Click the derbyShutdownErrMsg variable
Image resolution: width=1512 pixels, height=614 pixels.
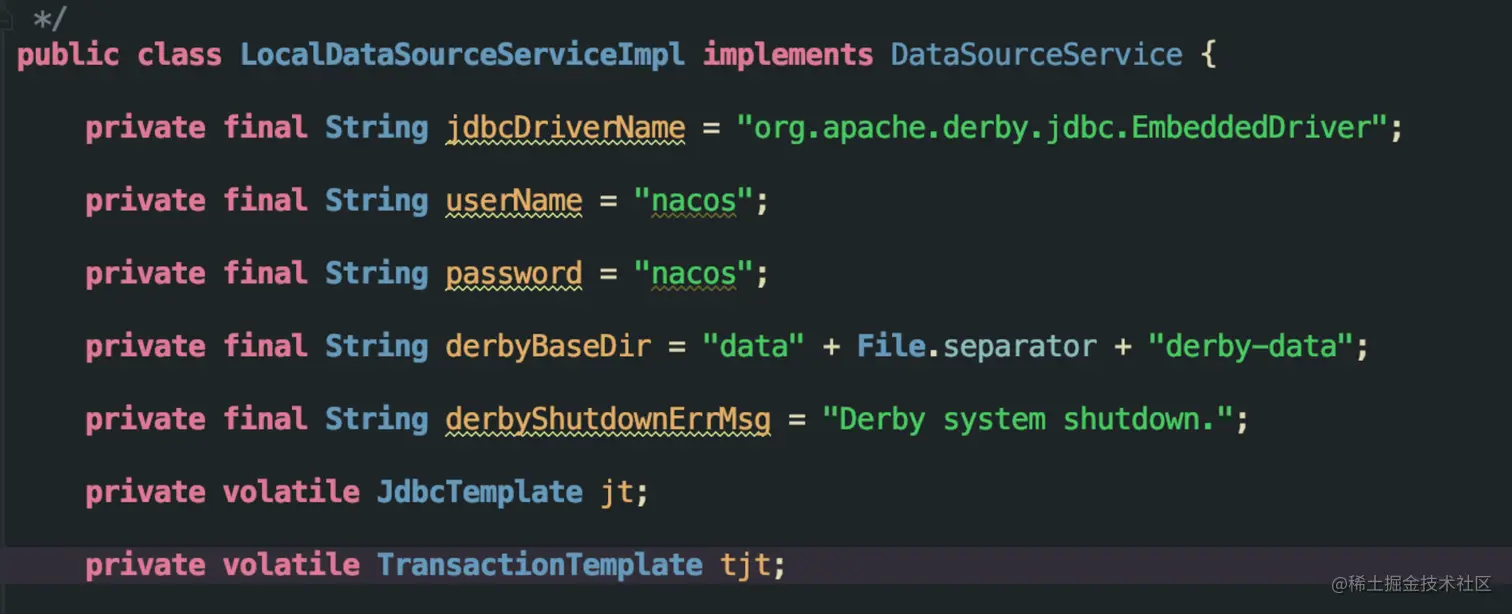tap(608, 419)
